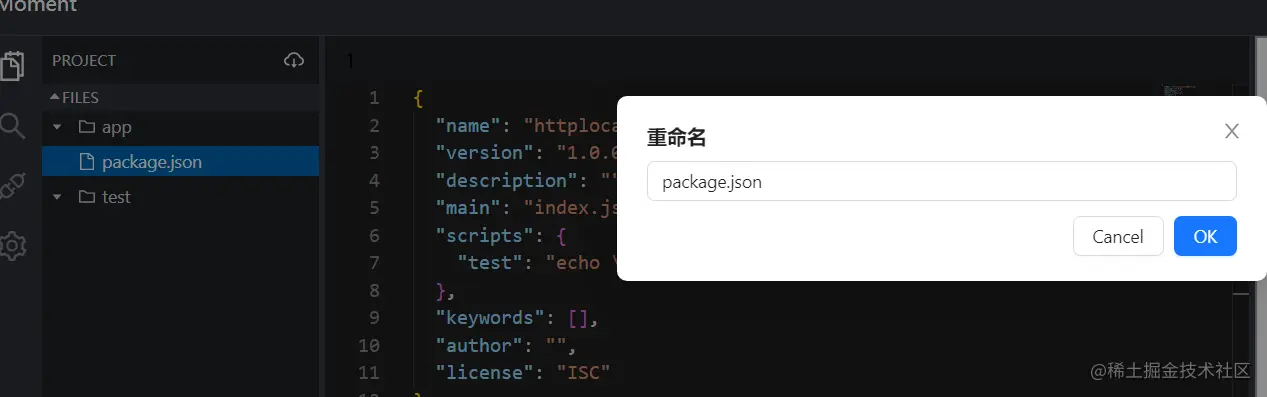Click the "name" key in editor
The height and width of the screenshot is (397, 1267).
point(467,126)
